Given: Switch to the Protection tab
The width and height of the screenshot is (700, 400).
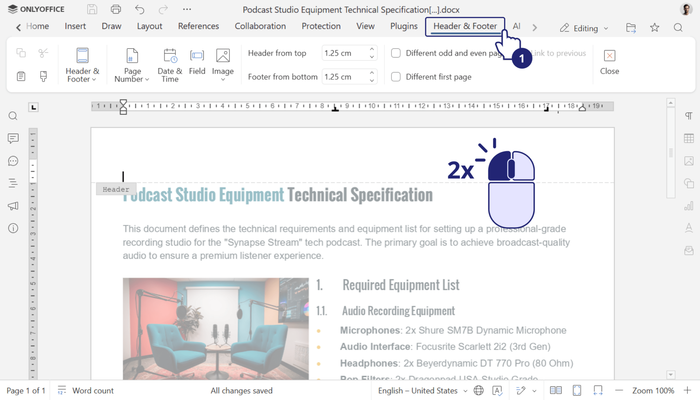Looking at the screenshot, I should (321, 26).
